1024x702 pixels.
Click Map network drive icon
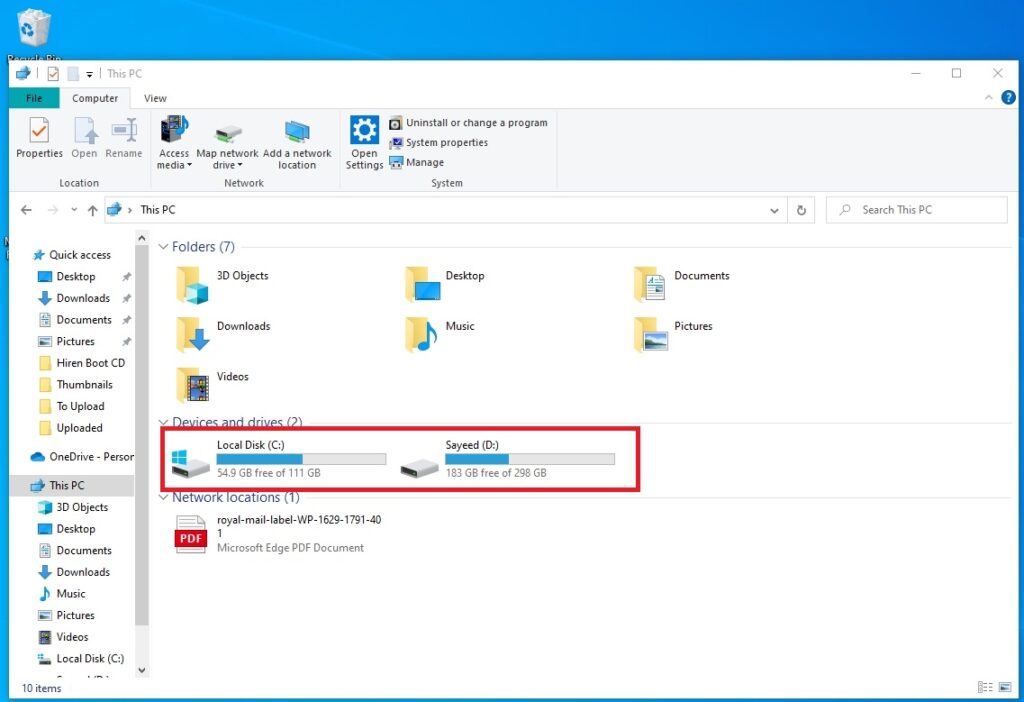tap(227, 140)
